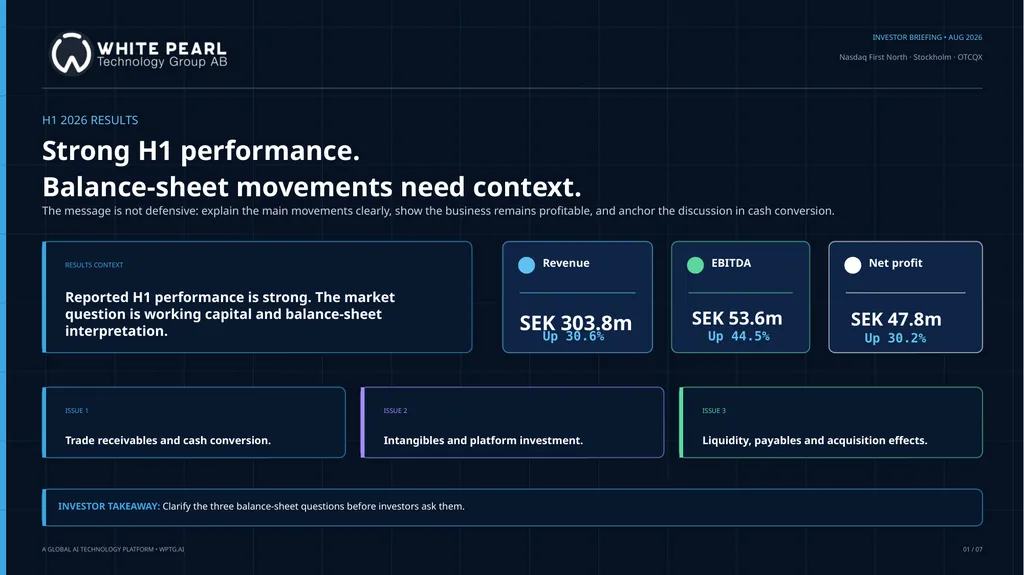Click the 'SEK 303.8m' revenue value

(575, 322)
